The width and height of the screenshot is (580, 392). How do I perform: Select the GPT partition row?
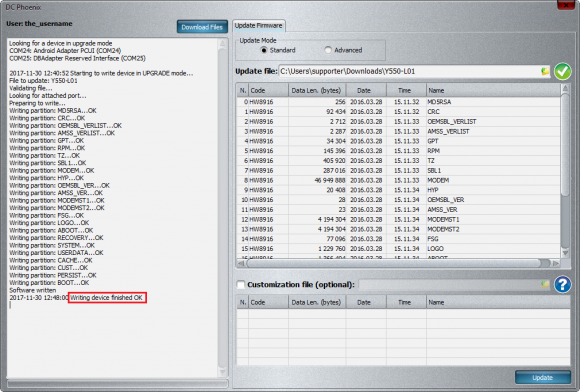(398, 141)
